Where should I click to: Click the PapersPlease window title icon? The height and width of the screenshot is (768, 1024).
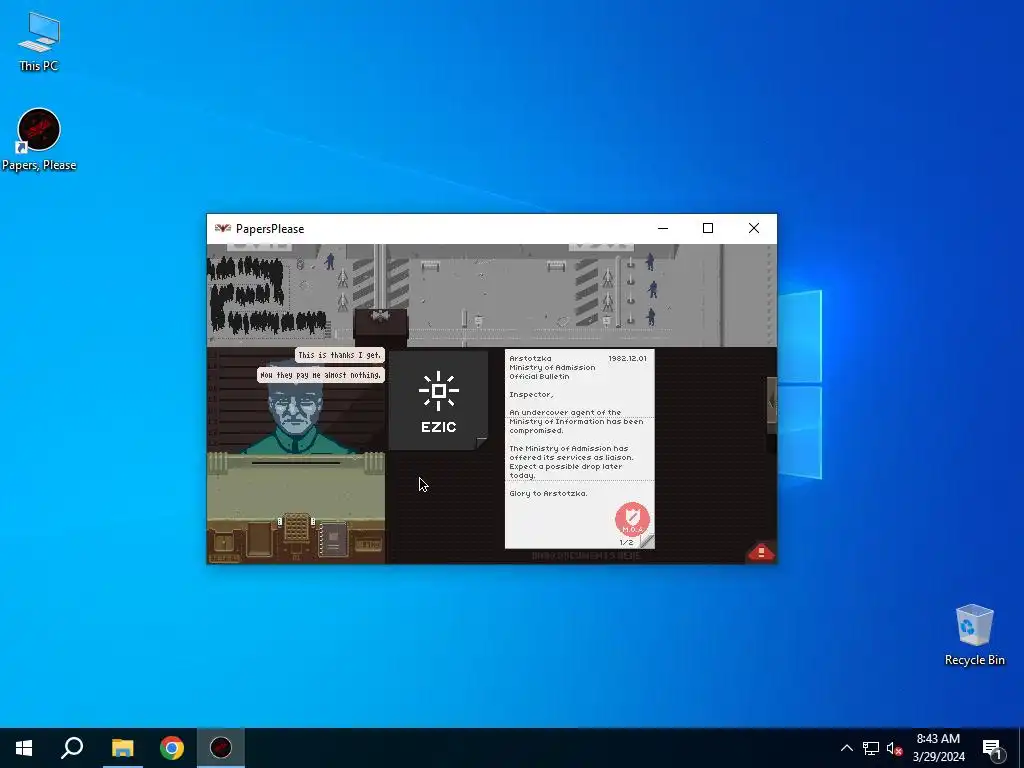click(223, 229)
